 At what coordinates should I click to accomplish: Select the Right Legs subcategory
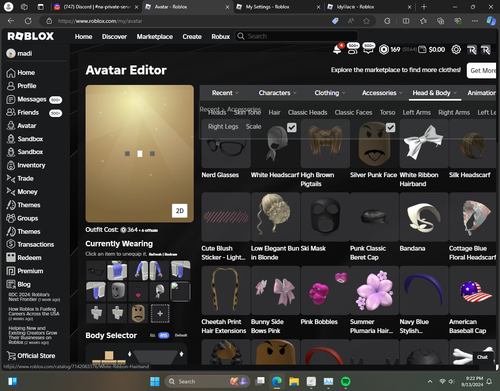tap(223, 127)
